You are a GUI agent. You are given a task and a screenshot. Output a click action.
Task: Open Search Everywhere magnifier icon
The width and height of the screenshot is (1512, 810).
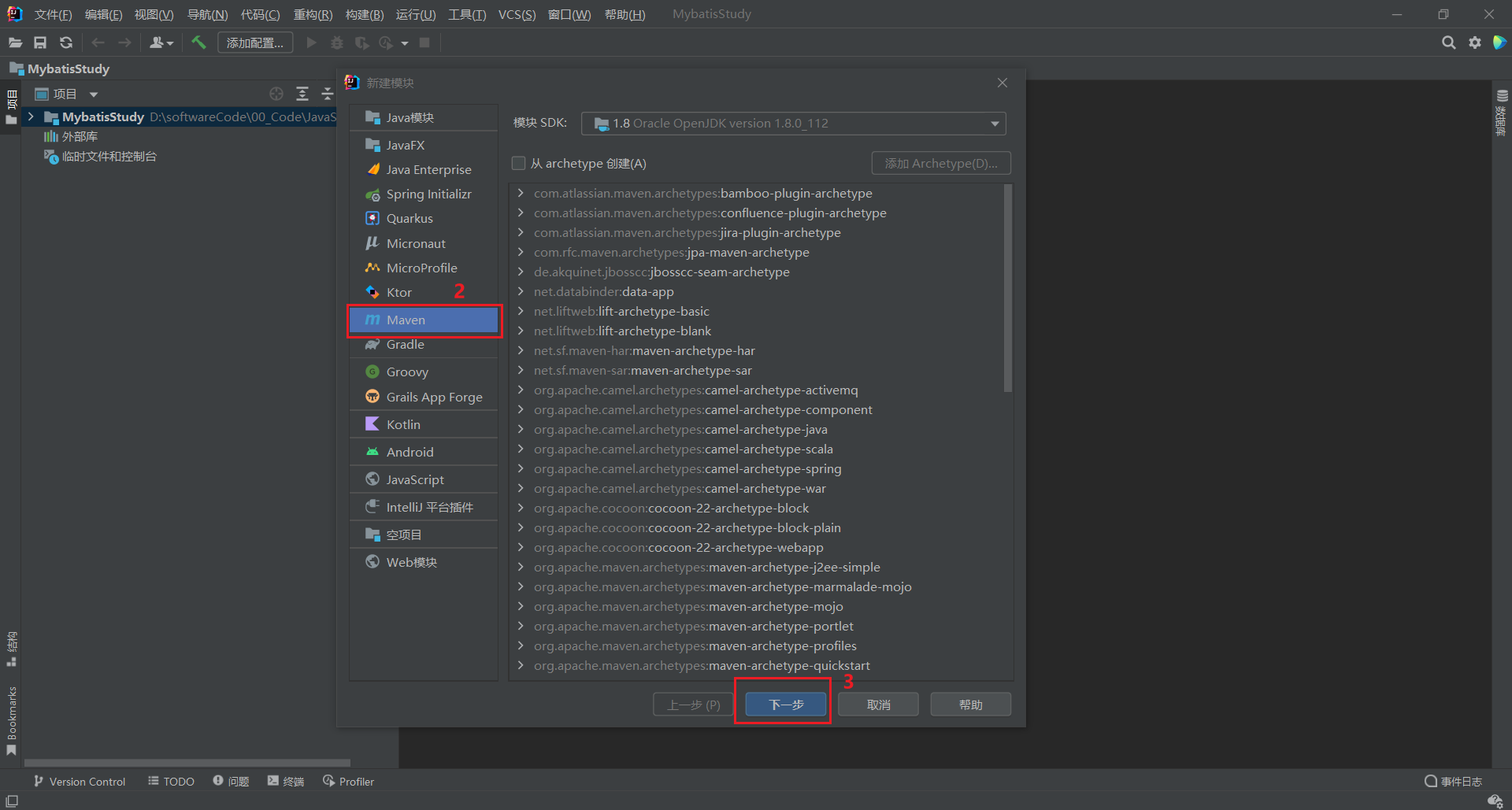click(1448, 43)
